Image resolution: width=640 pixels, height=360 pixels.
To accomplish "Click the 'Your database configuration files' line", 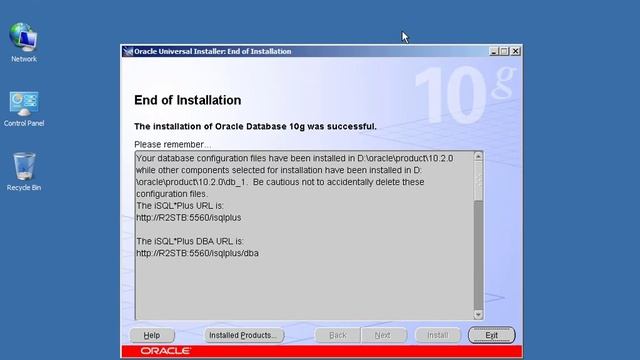I will tap(294, 158).
